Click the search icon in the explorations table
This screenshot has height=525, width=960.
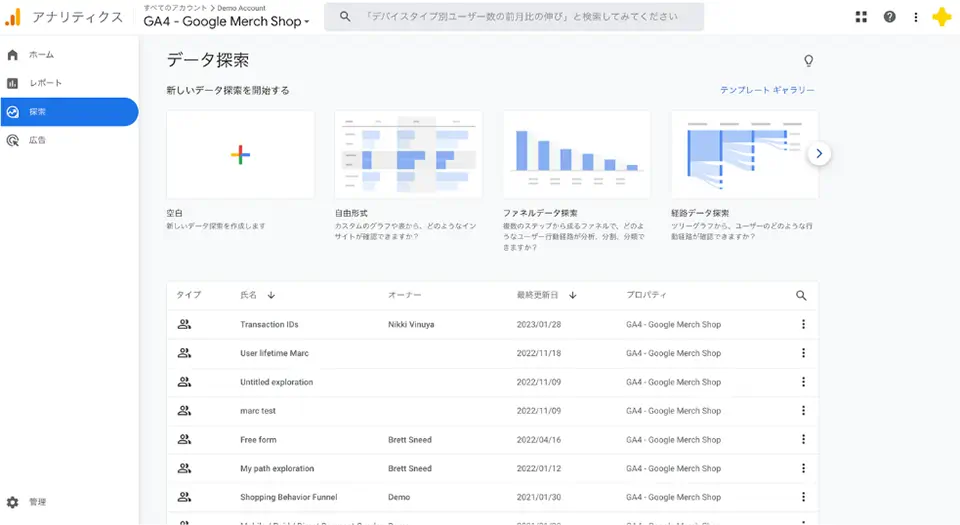801,296
